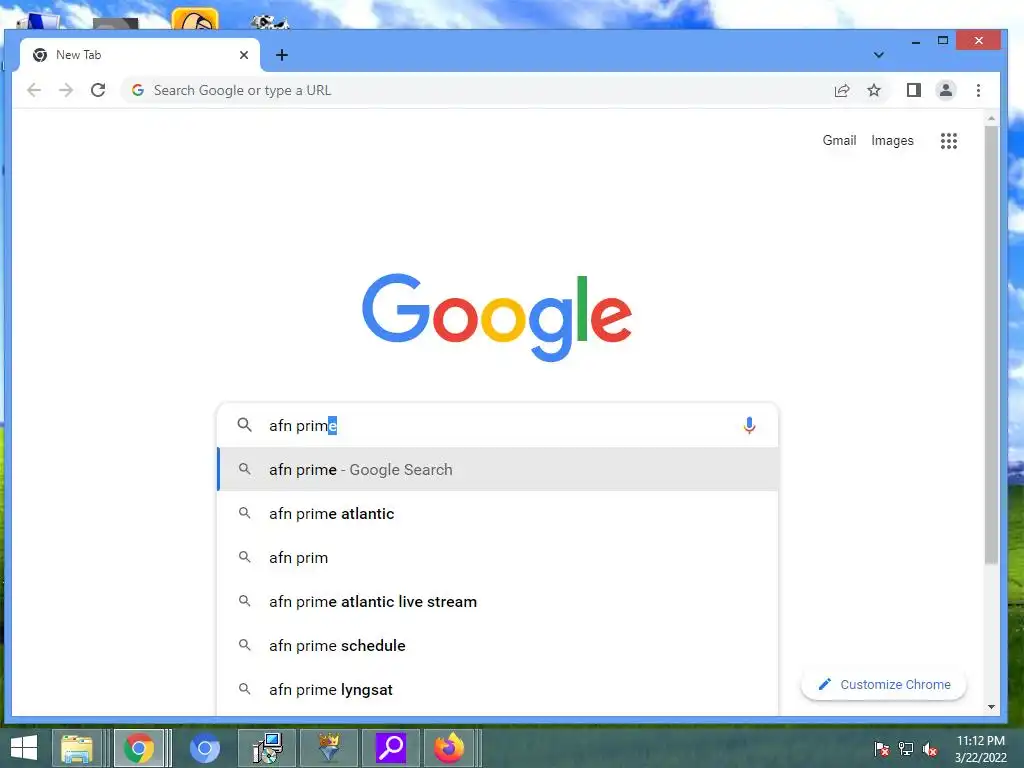Screen dimensions: 1024x768
Task: Click the Chrome taskbar icon
Action: tap(139, 748)
